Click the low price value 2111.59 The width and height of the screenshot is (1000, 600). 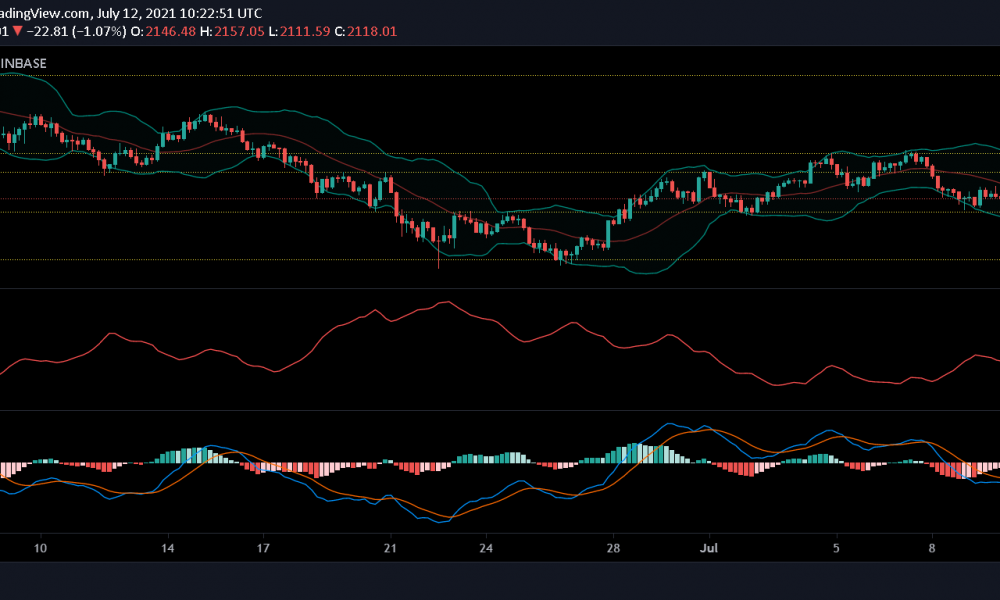tap(305, 31)
